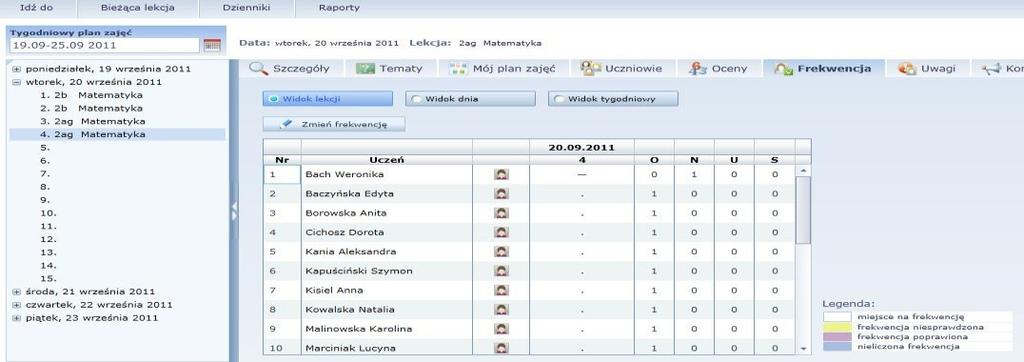The height and width of the screenshot is (362, 1024).
Task: Click the table scrollbar up arrow
Action: (x=803, y=171)
